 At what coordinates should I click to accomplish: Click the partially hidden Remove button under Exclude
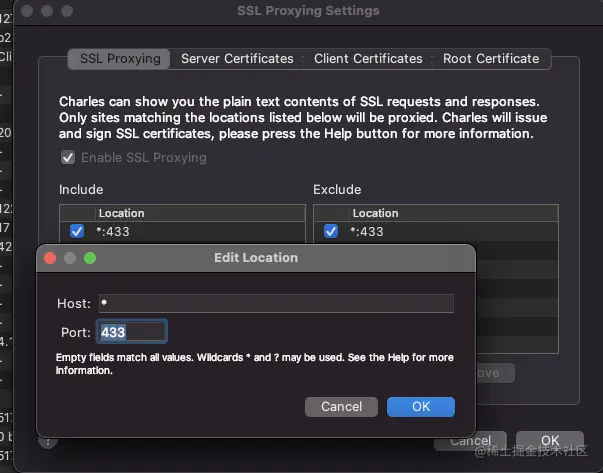click(x=495, y=373)
